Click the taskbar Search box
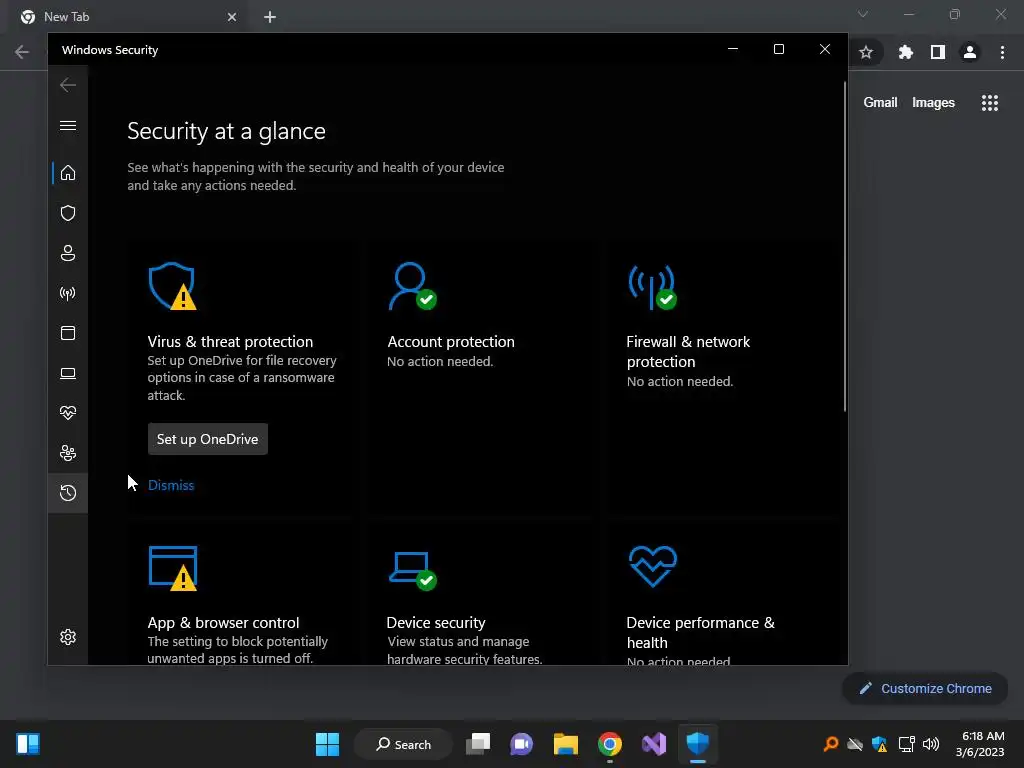1024x768 pixels. pos(403,744)
